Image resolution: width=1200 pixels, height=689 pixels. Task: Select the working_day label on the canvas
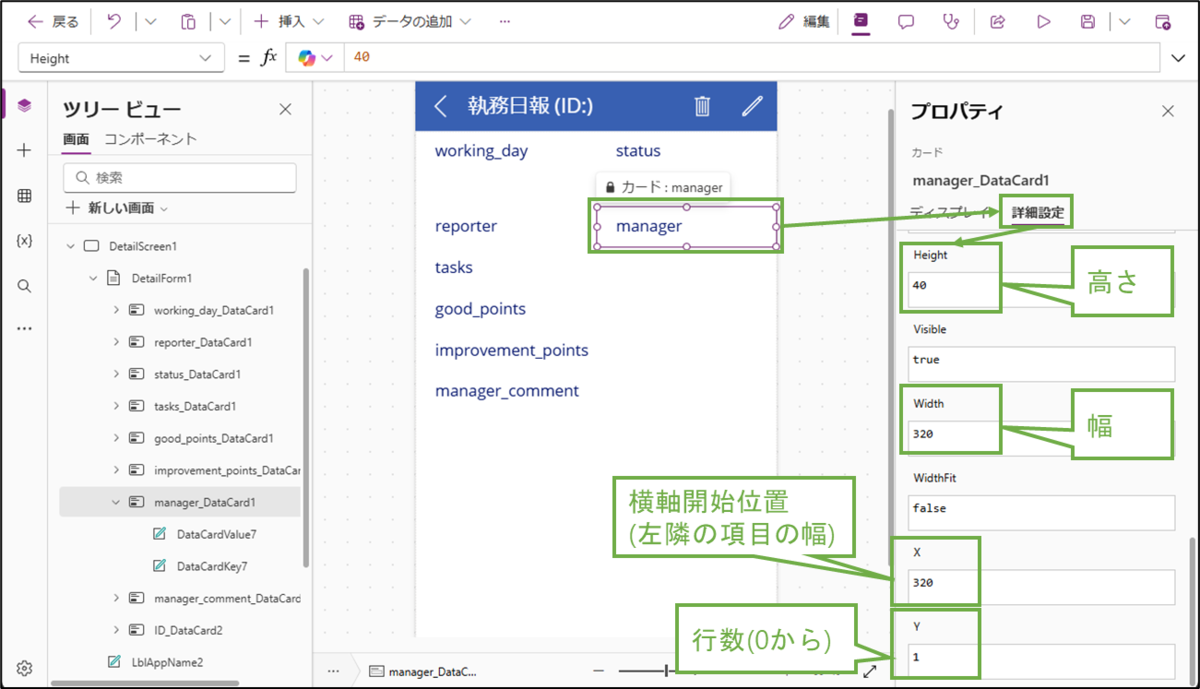click(x=481, y=151)
